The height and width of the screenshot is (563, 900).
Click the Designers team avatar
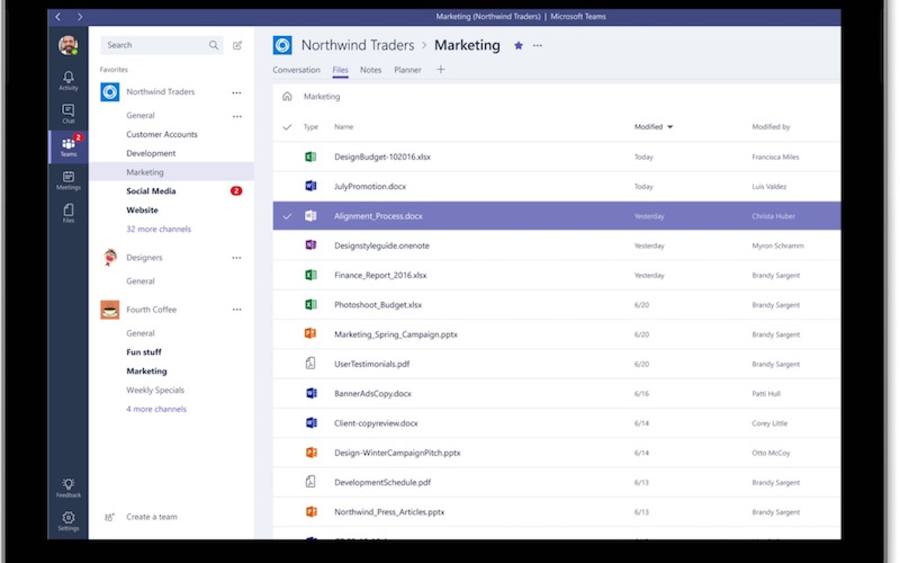tap(110, 258)
